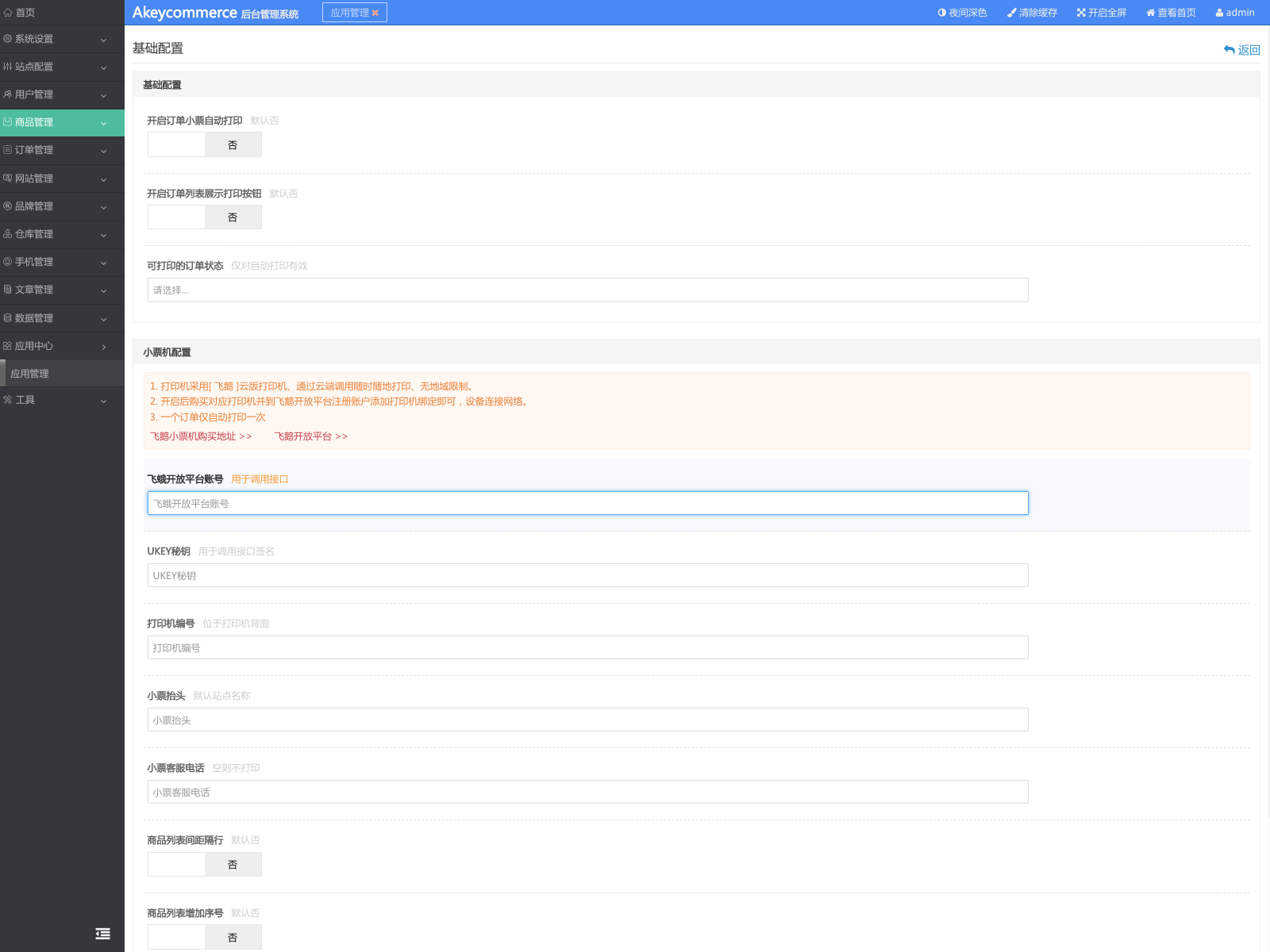Expand 用户管理 menu chevron

point(103,95)
